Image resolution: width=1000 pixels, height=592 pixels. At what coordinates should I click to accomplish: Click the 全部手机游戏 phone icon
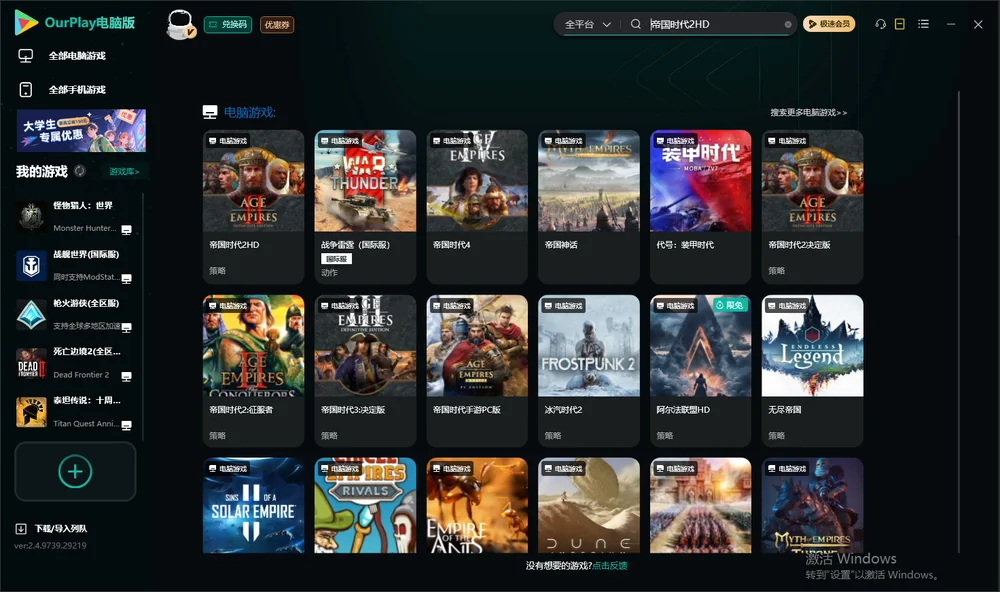click(26, 90)
